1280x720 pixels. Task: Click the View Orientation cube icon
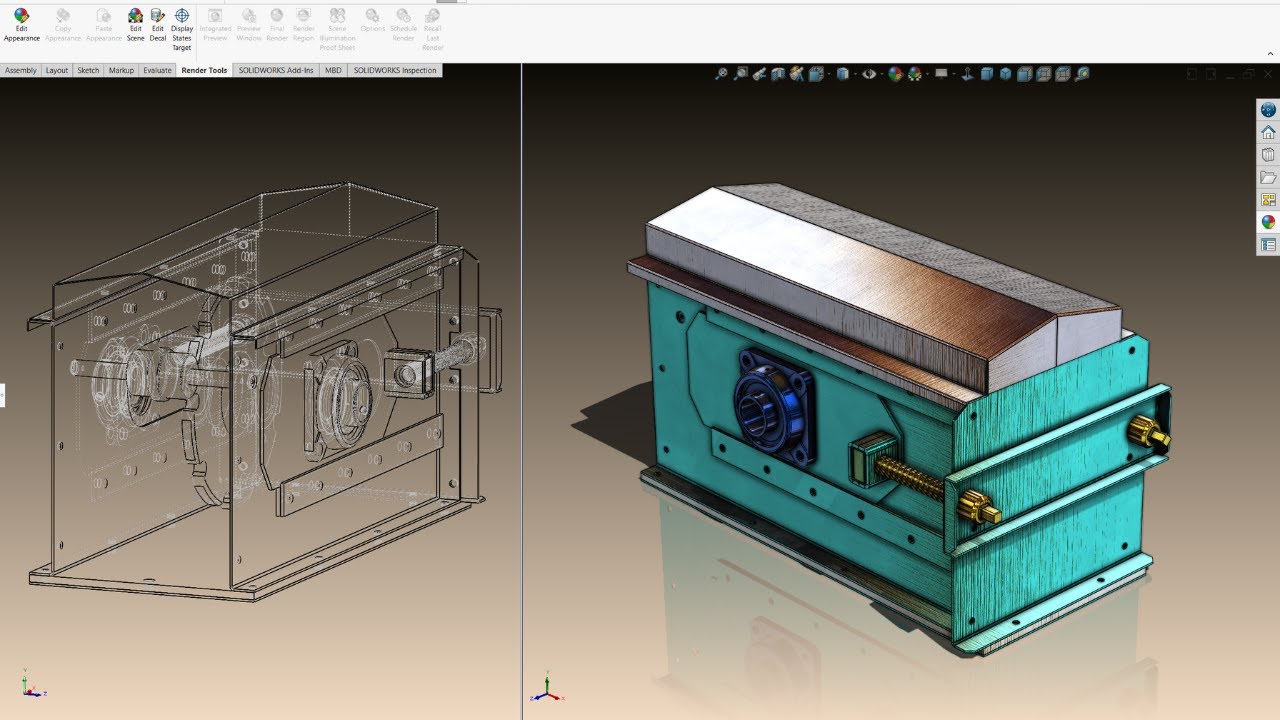point(816,74)
